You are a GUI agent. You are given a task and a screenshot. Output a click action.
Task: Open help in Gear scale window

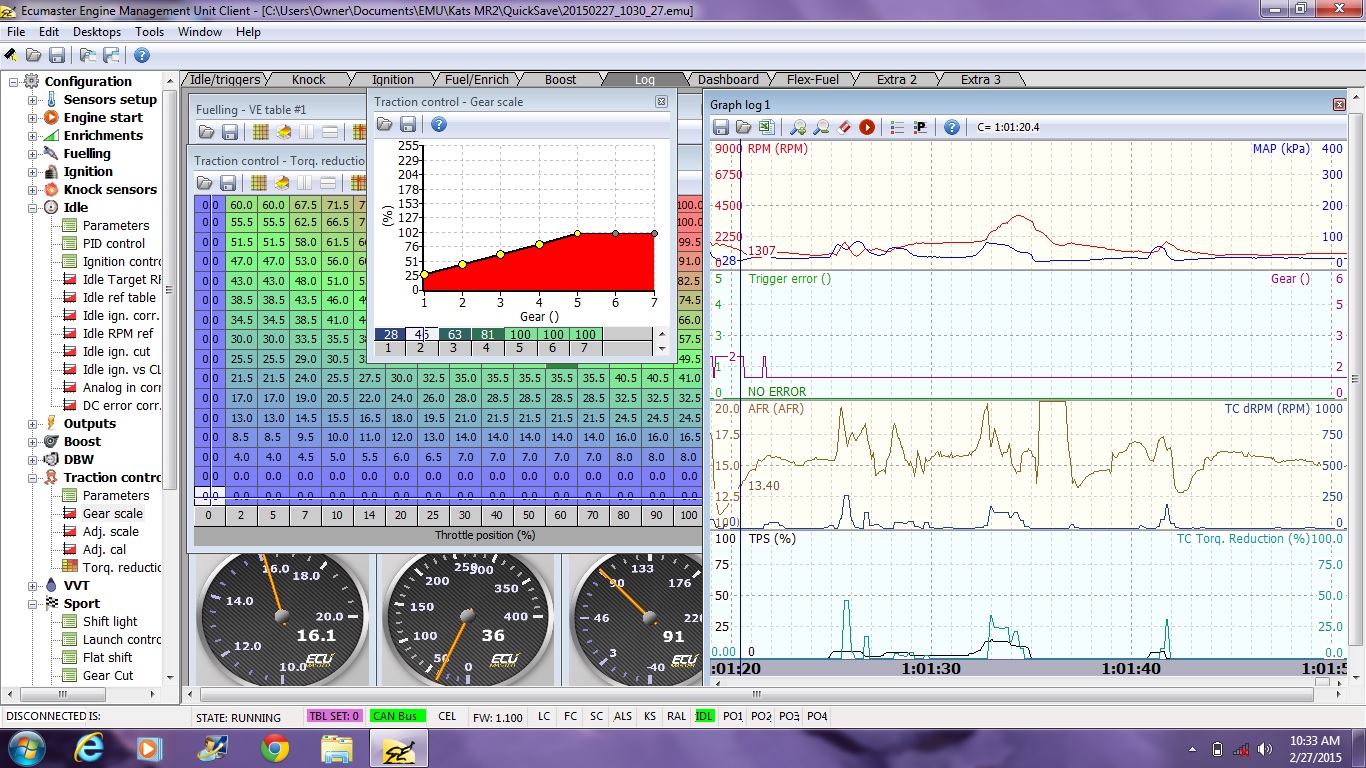(438, 124)
